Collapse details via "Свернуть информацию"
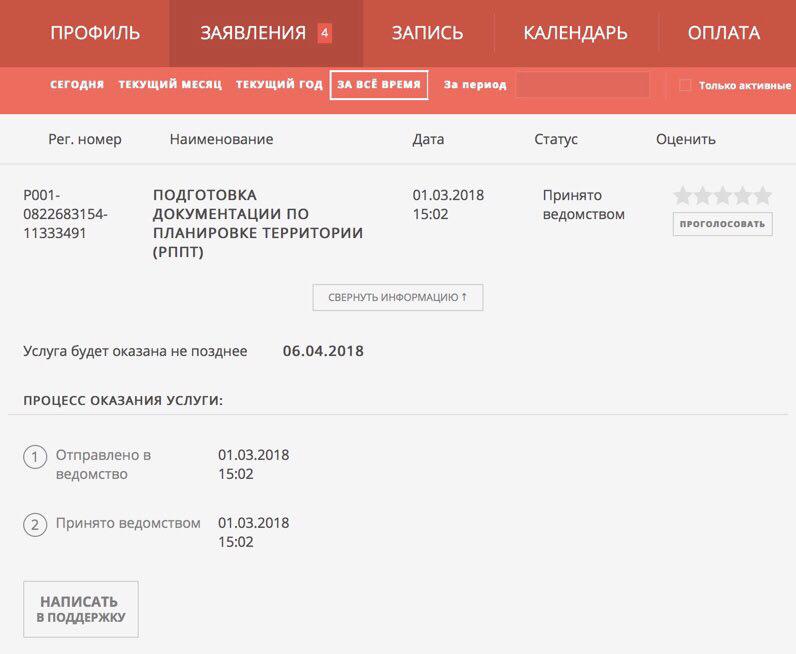The height and width of the screenshot is (654, 796). 397,297
